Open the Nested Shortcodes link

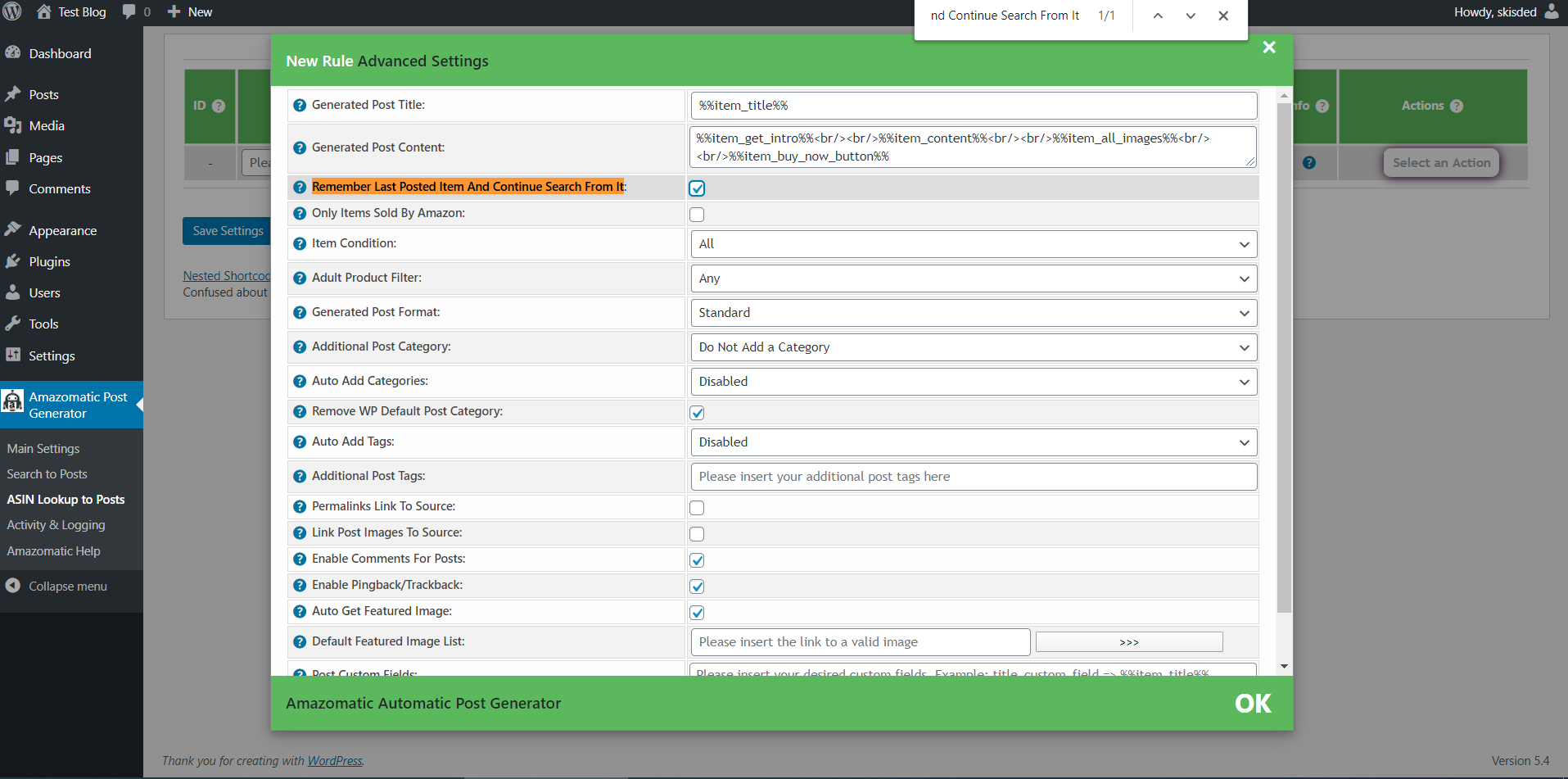pyautogui.click(x=227, y=276)
